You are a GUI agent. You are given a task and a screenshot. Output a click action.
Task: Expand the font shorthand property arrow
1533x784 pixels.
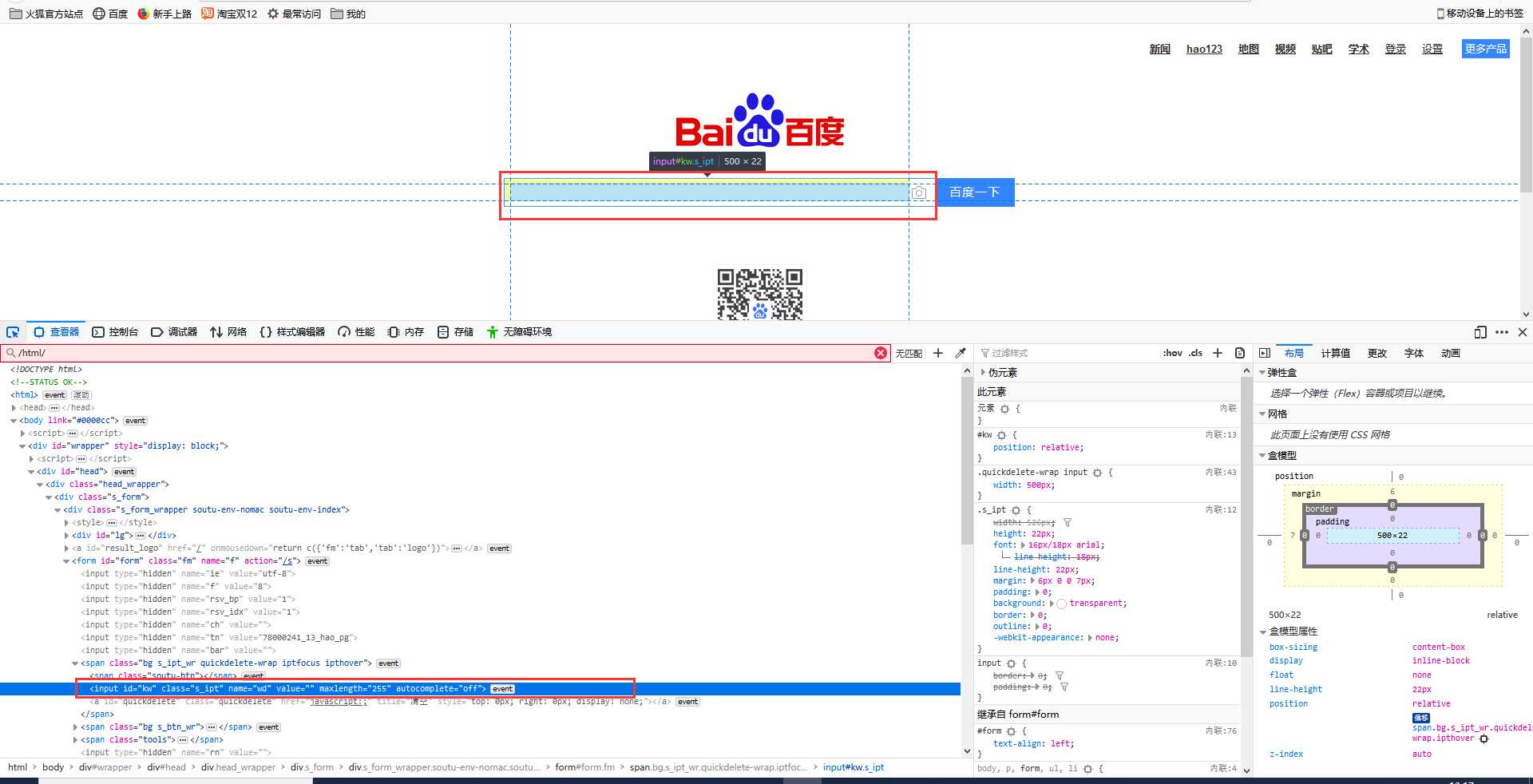click(1023, 545)
